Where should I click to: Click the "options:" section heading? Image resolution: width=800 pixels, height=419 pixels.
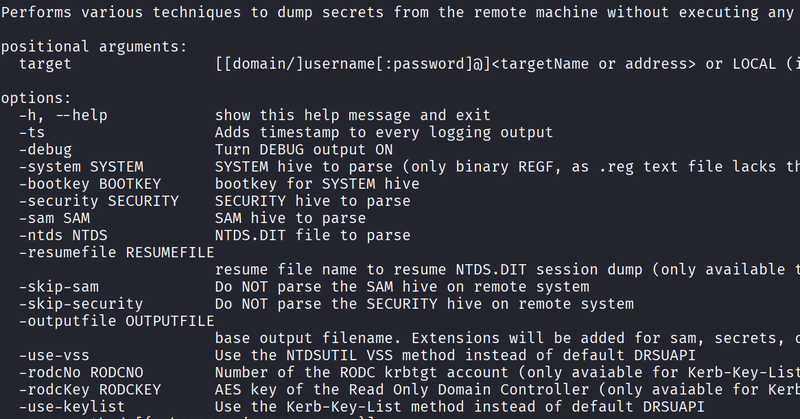tap(36, 98)
